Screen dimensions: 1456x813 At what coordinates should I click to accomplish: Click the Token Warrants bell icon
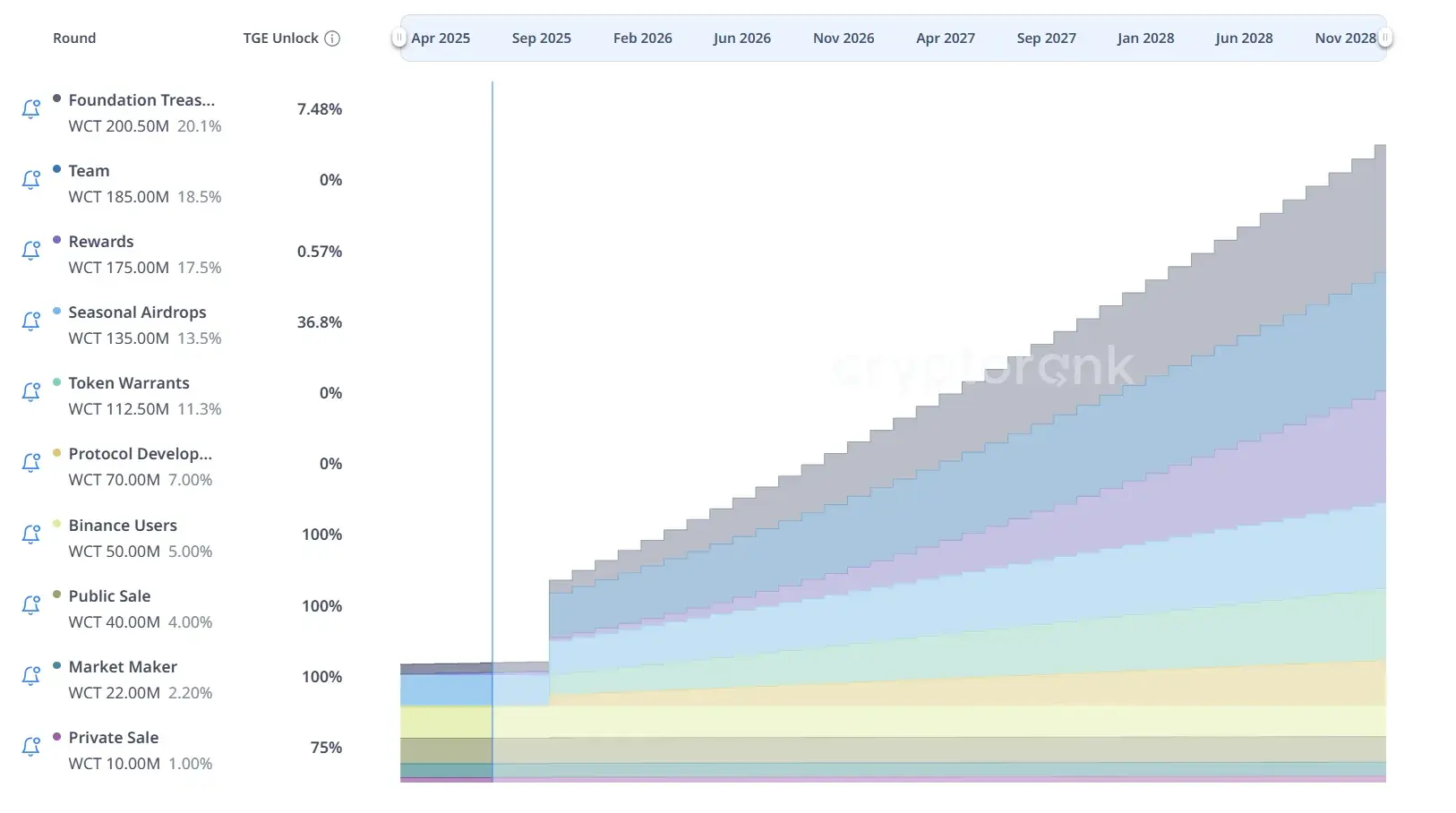(31, 392)
